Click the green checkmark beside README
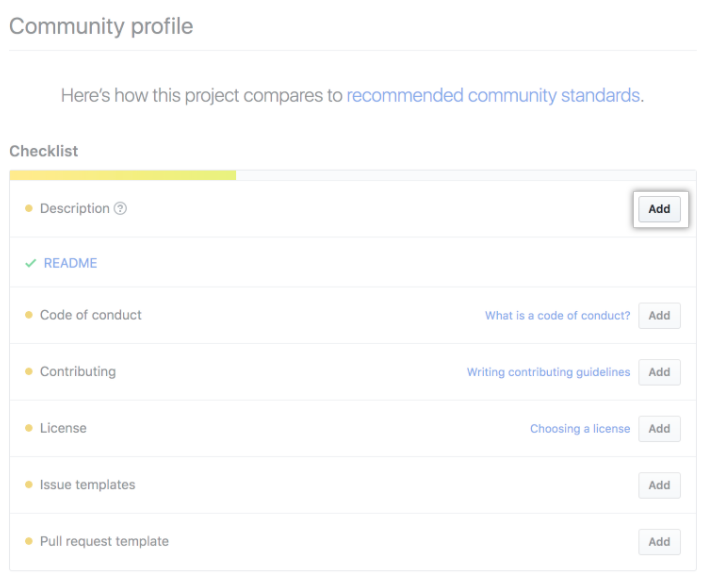 coord(30,264)
